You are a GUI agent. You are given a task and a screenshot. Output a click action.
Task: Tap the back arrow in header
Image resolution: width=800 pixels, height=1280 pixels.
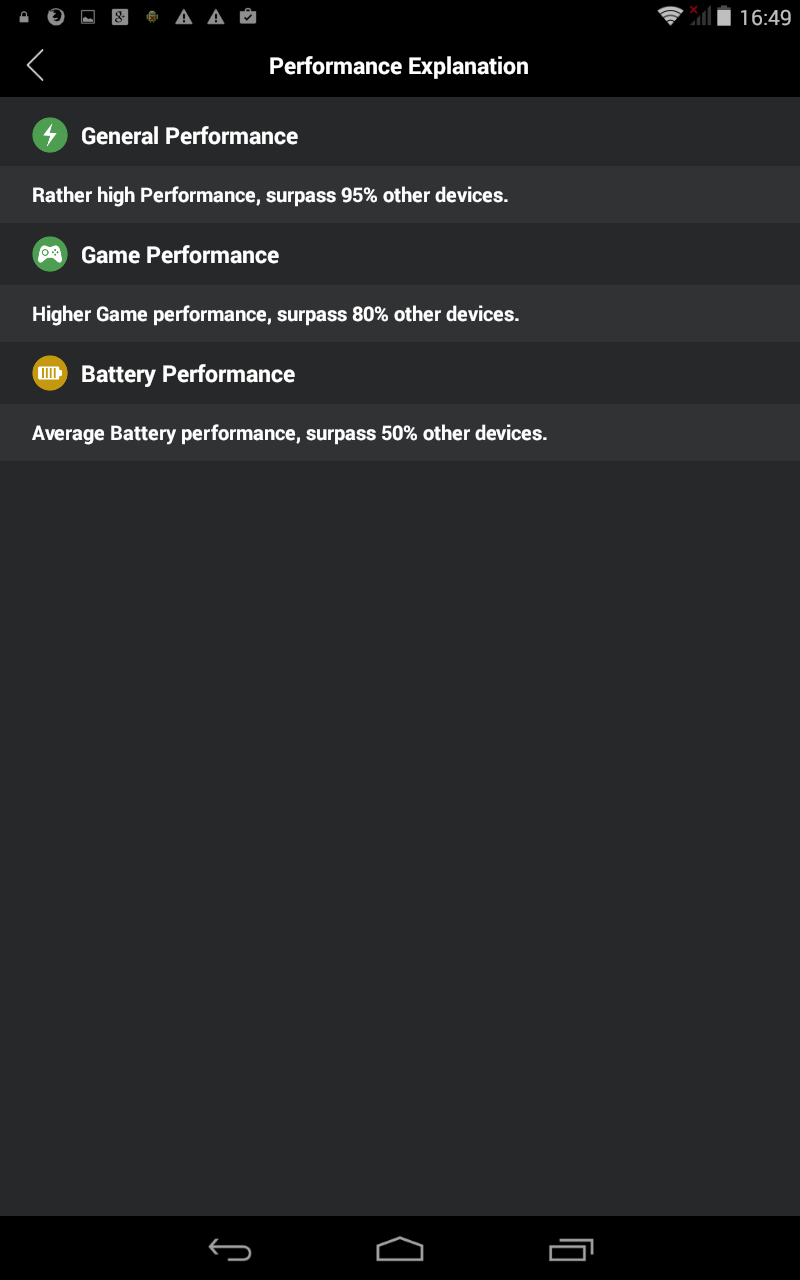[x=36, y=66]
